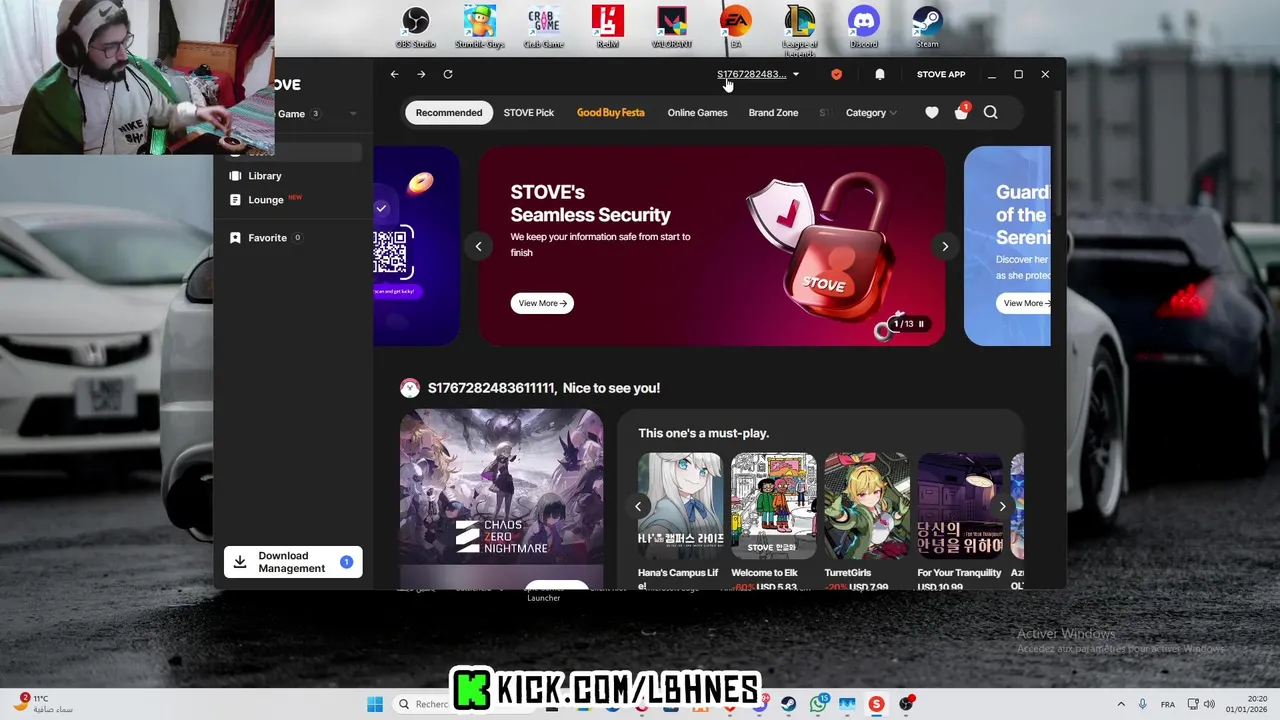Click the profile avatar next to the greeting
Image resolution: width=1280 pixels, height=720 pixels.
coord(409,388)
